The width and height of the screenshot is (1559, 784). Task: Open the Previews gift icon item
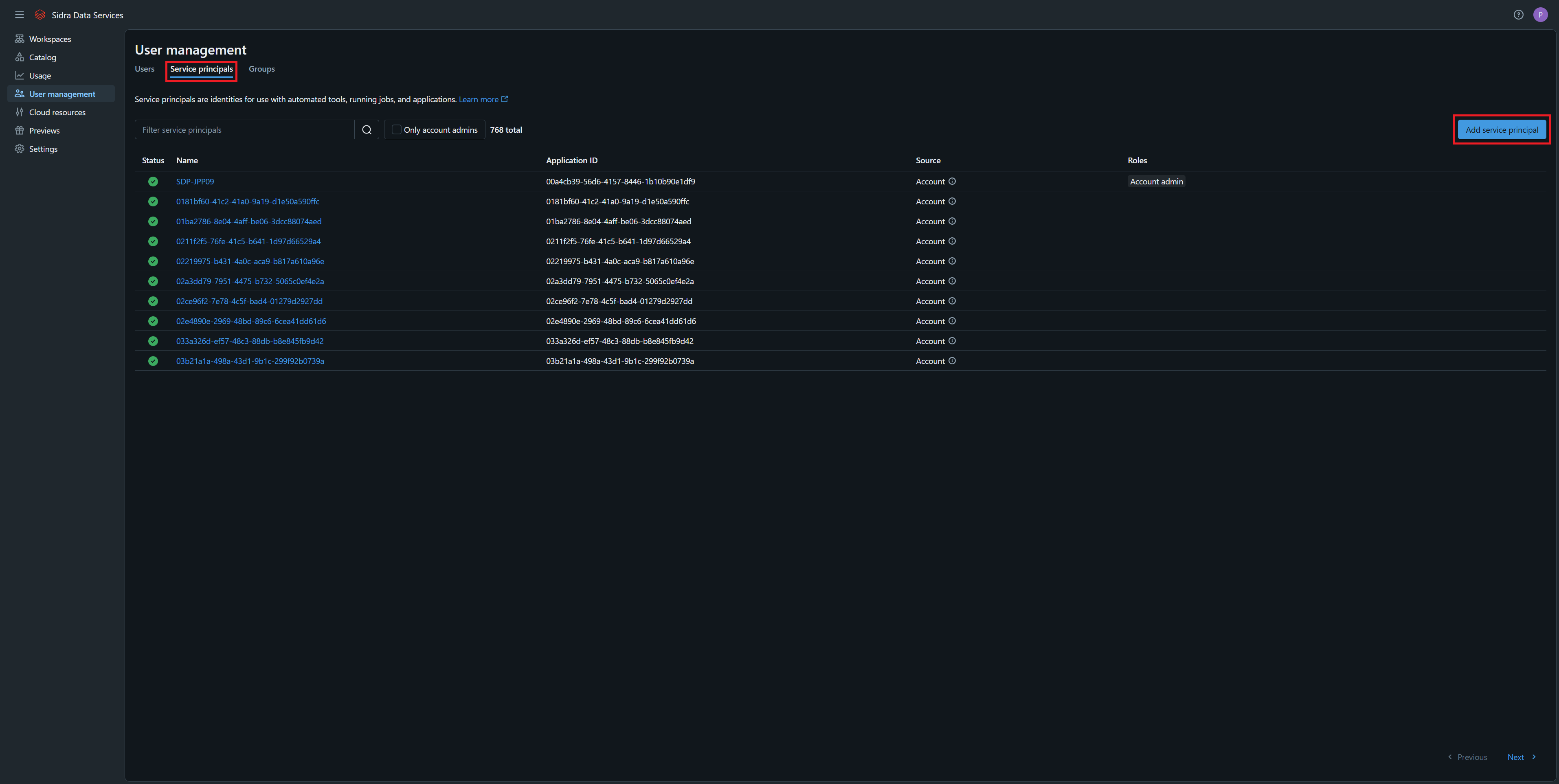point(20,131)
